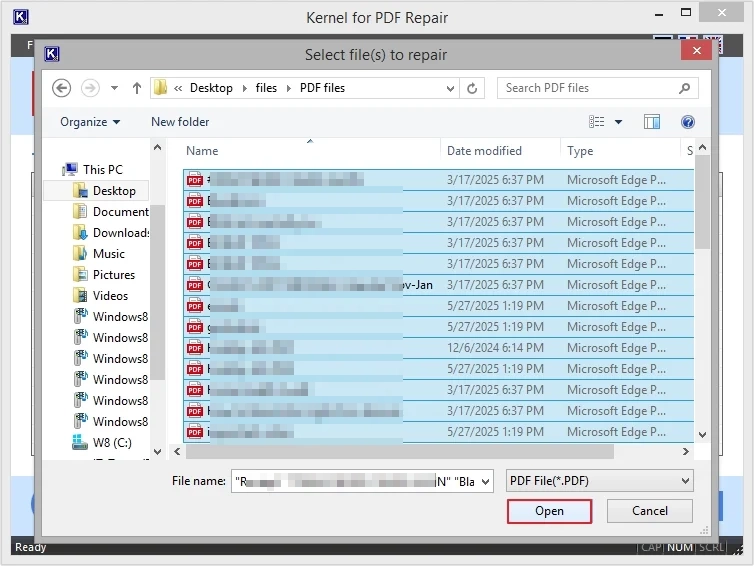The image size is (754, 566).
Task: Expand the File name dropdown arrow
Action: 486,481
